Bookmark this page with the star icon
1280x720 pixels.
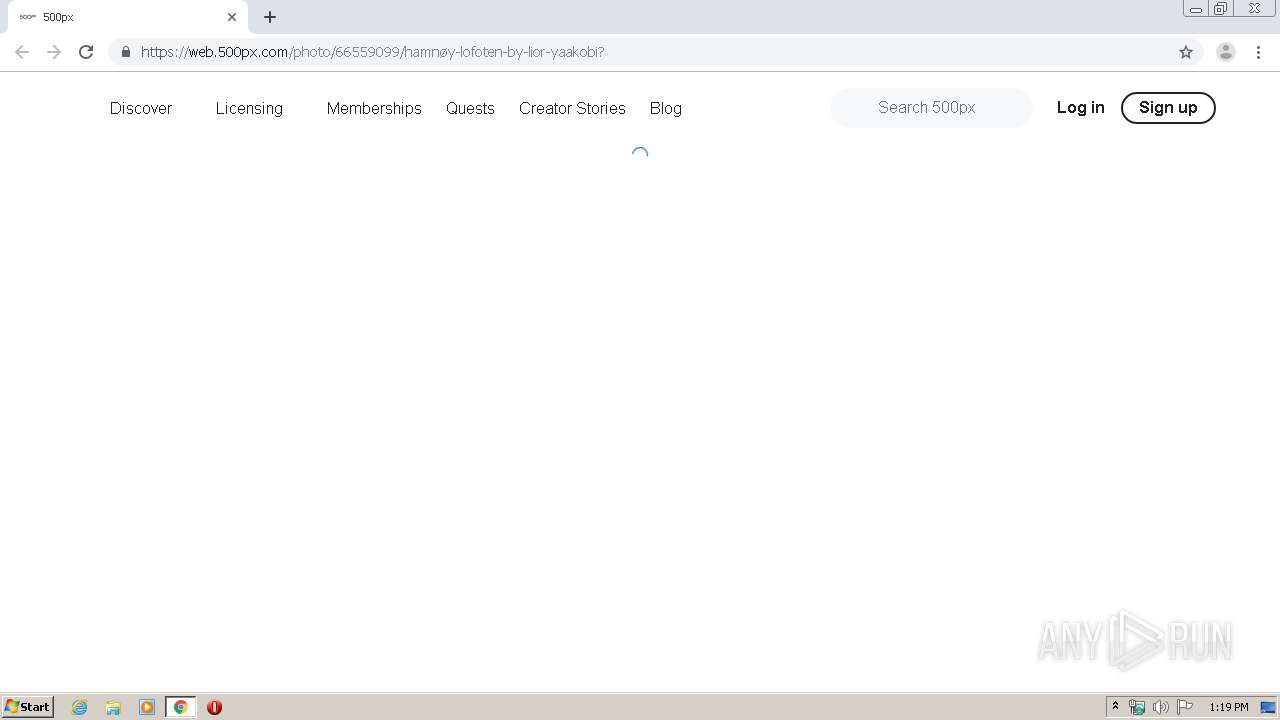[1186, 52]
